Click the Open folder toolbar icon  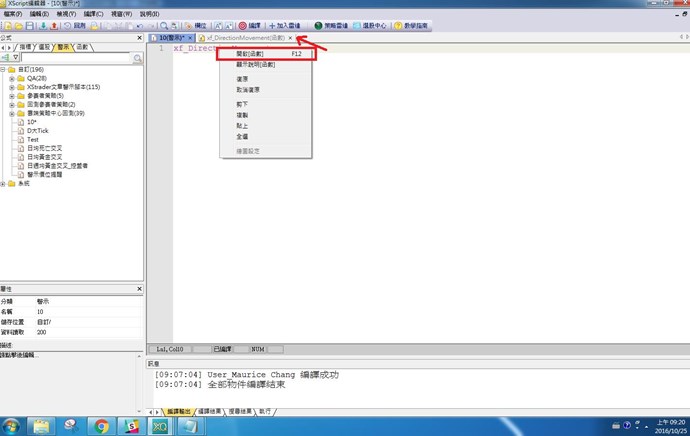click(19, 26)
